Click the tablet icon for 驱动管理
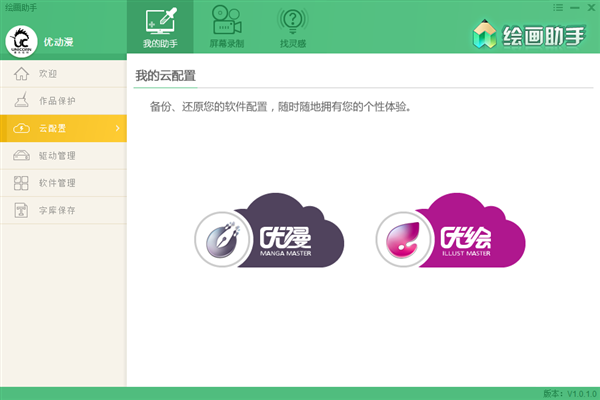This screenshot has width=600, height=400. [x=21, y=155]
